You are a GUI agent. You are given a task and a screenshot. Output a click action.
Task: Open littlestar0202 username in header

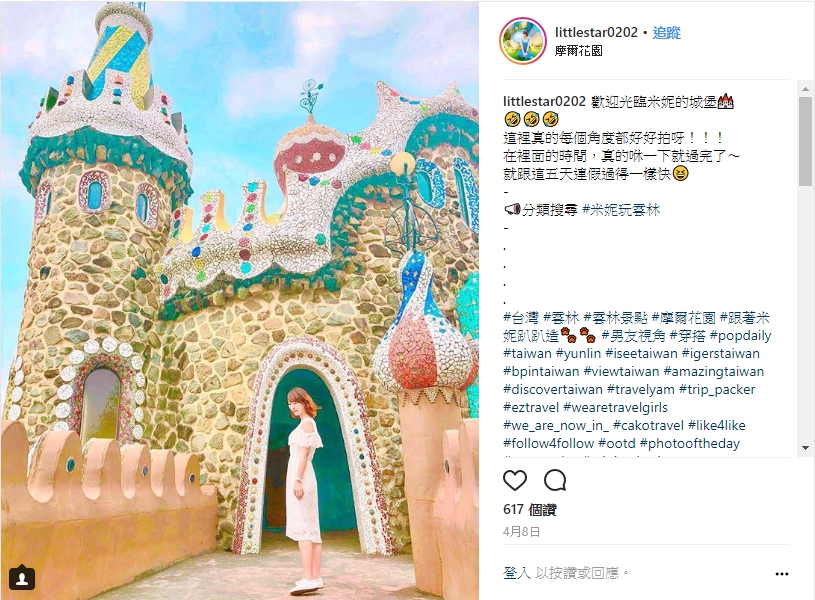tap(596, 32)
